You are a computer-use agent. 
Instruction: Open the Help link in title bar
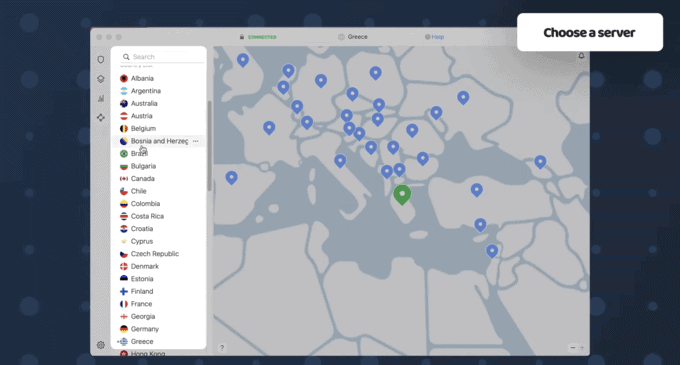[x=435, y=37]
